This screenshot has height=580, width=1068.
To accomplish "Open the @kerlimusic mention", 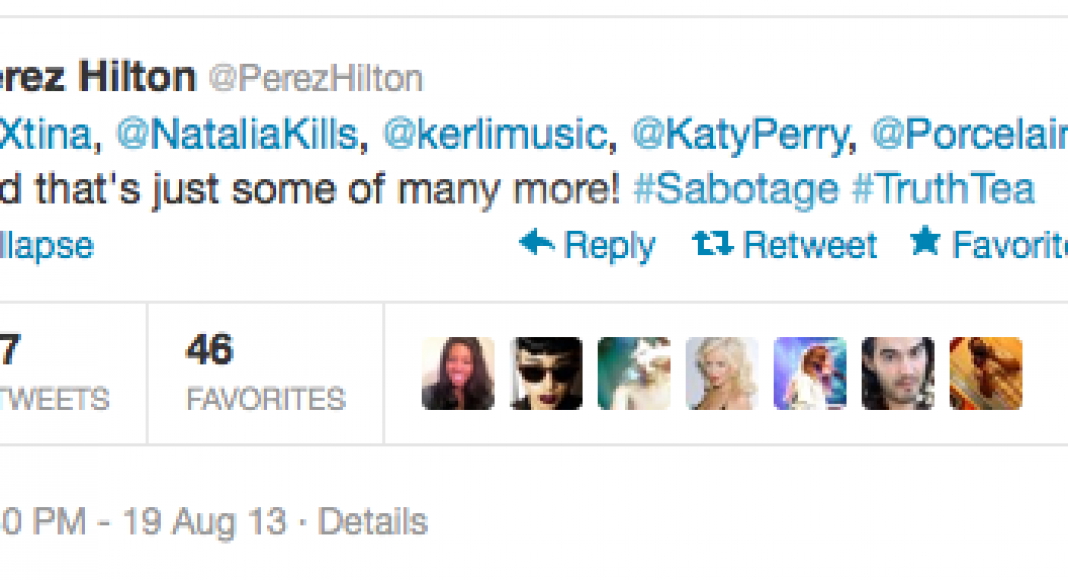I will 496,134.
